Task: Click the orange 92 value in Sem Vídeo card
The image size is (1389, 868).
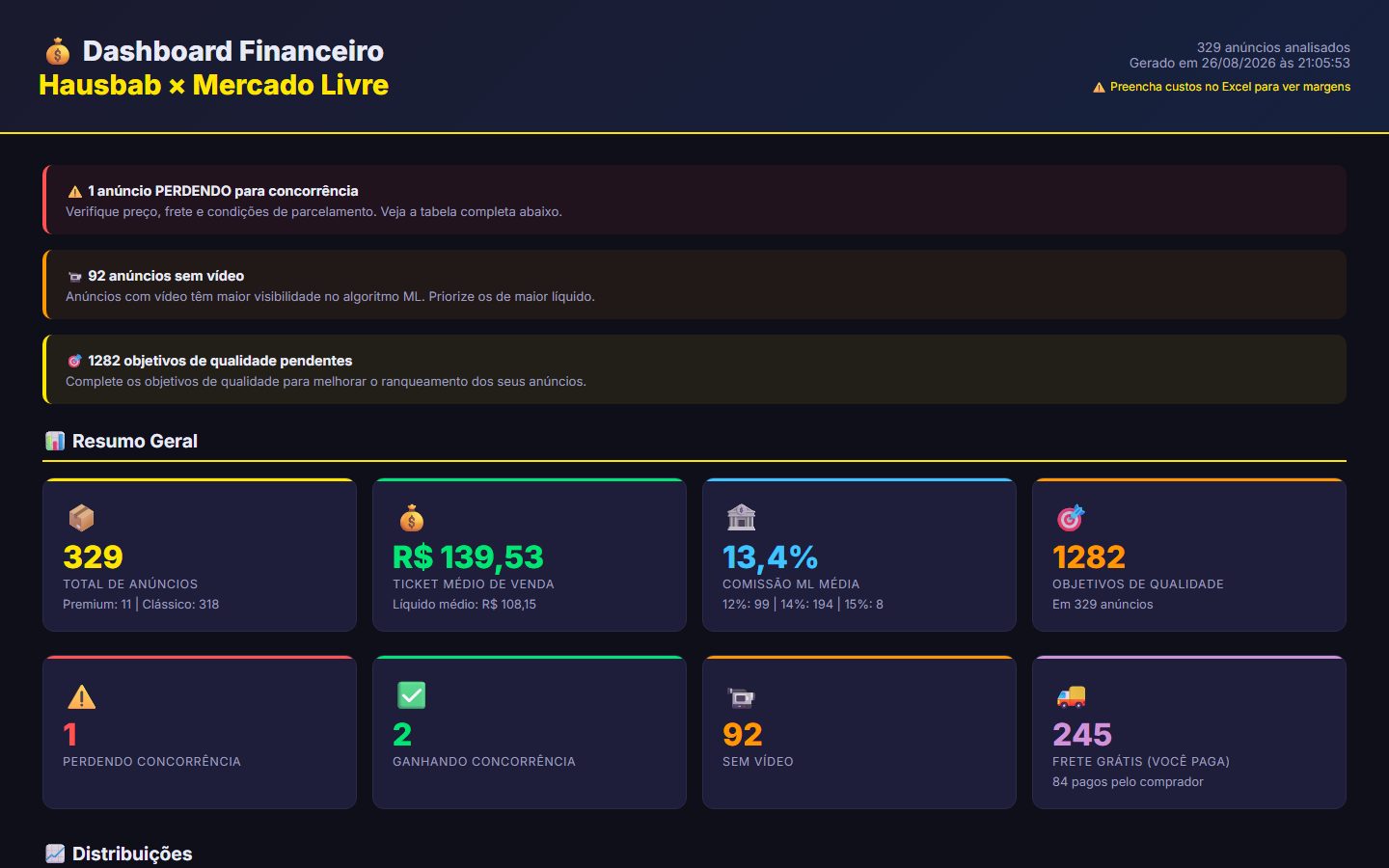Action: [743, 734]
